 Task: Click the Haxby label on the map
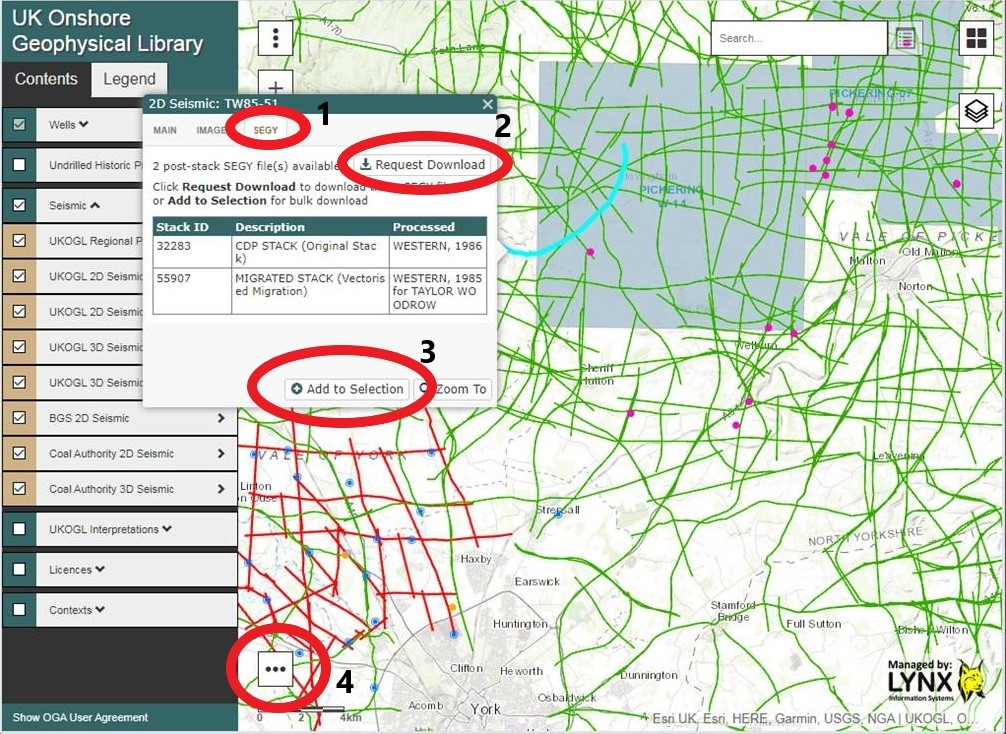(475, 559)
